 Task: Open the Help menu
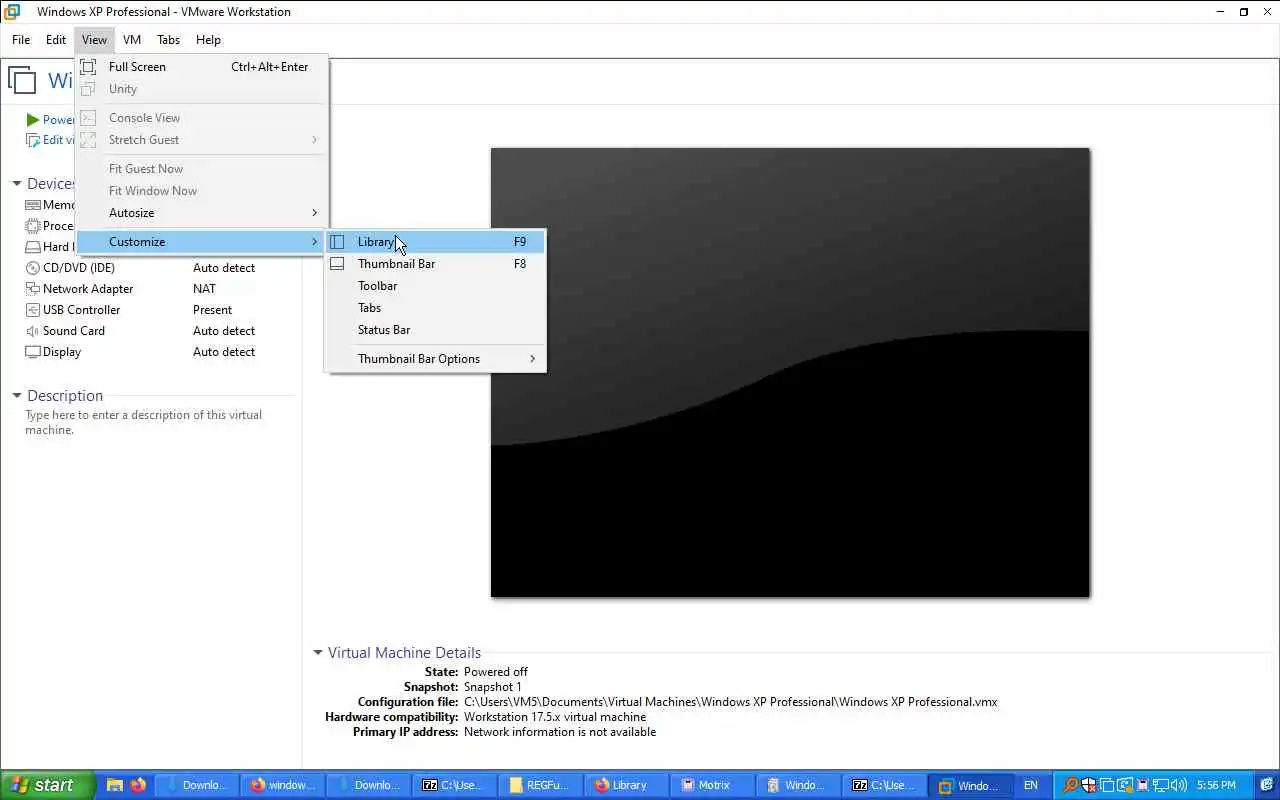pyautogui.click(x=208, y=40)
